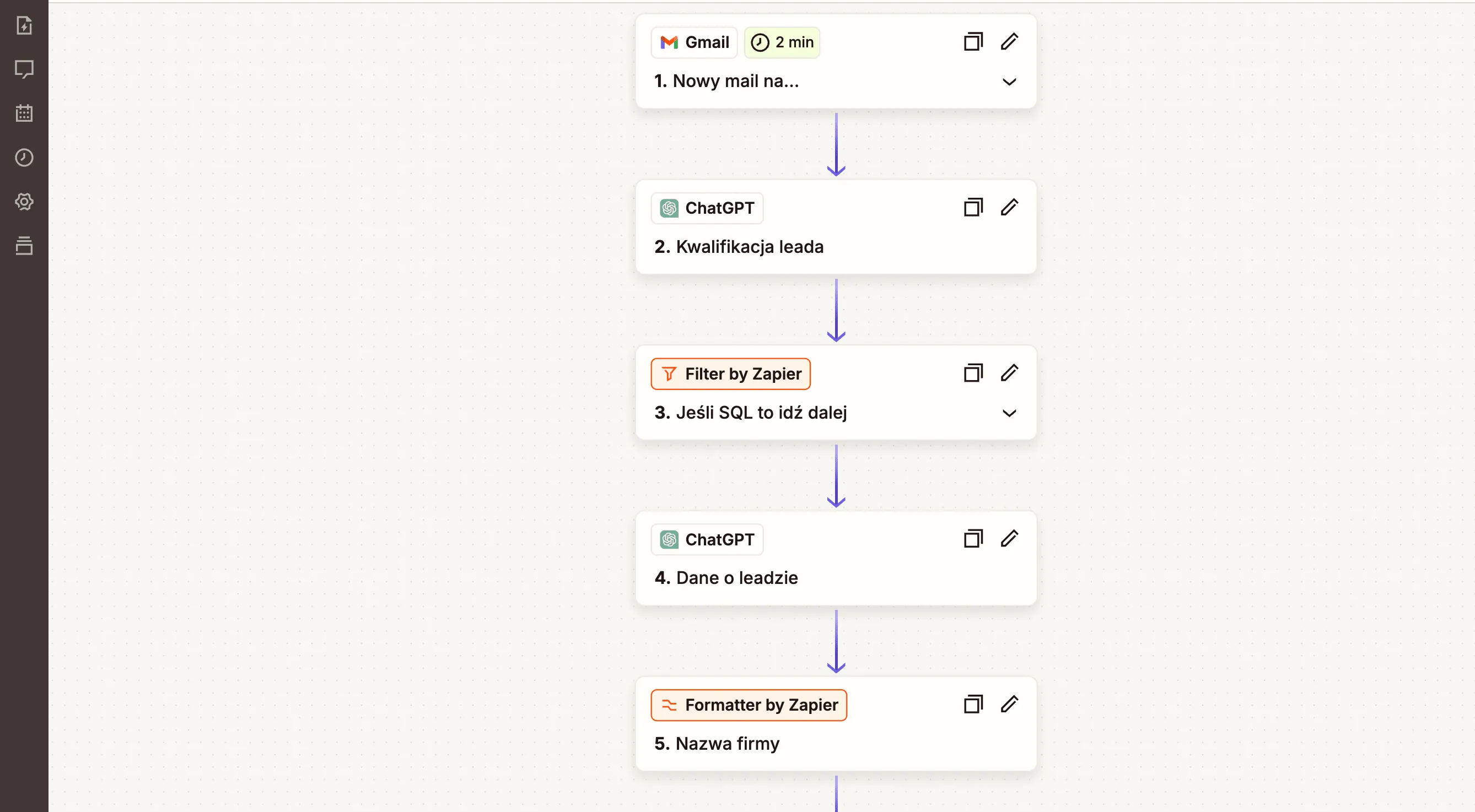The height and width of the screenshot is (812, 1475).
Task: Open the comments panel icon
Action: click(24, 69)
